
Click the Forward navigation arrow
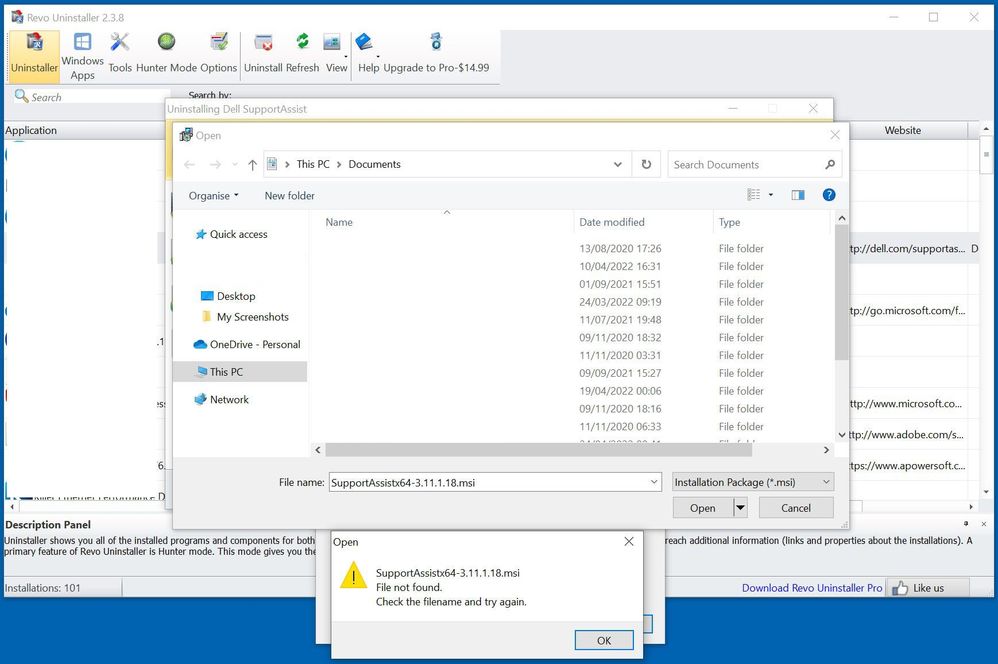[215, 165]
